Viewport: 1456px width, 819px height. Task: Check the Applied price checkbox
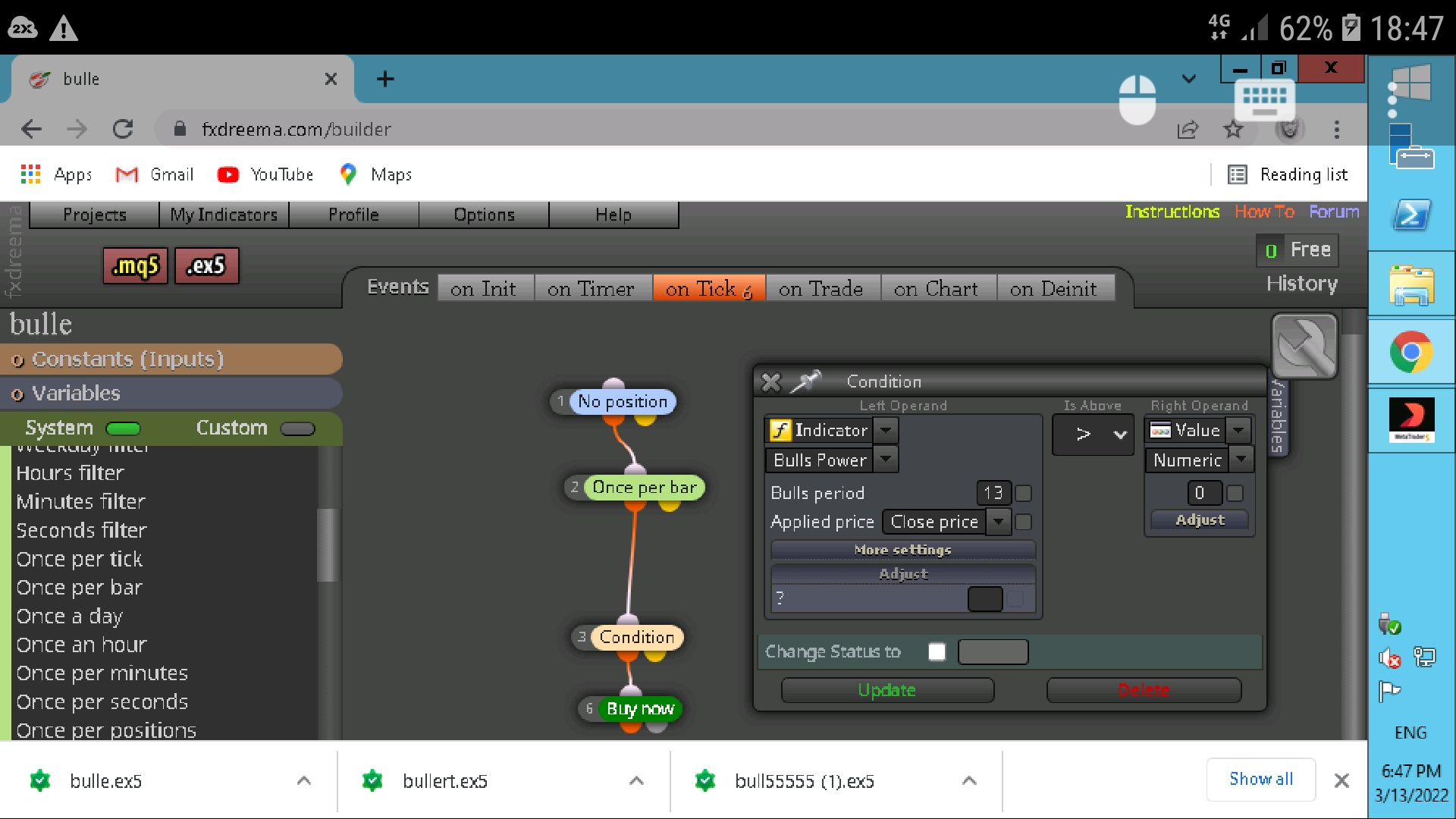click(x=1023, y=522)
